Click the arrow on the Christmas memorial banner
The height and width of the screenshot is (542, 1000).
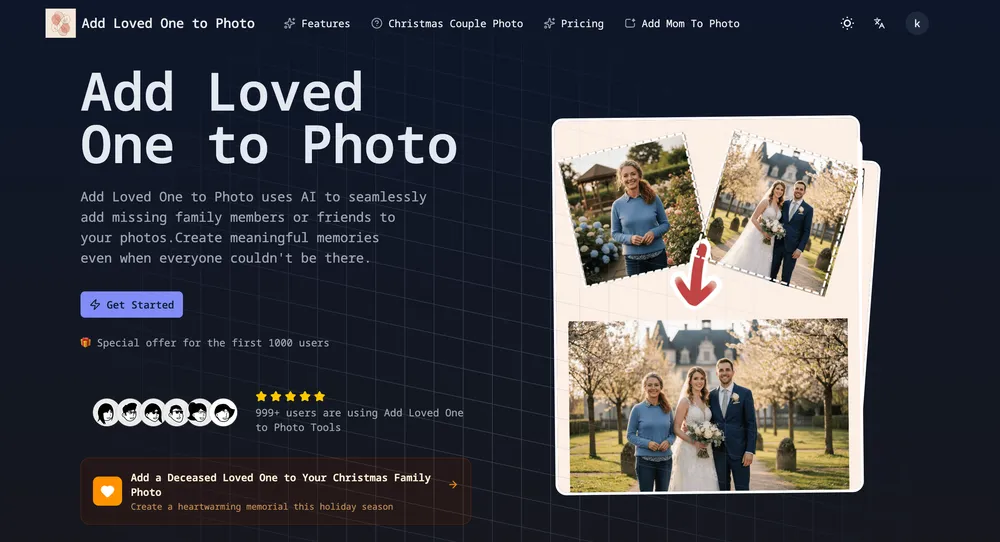tap(453, 485)
